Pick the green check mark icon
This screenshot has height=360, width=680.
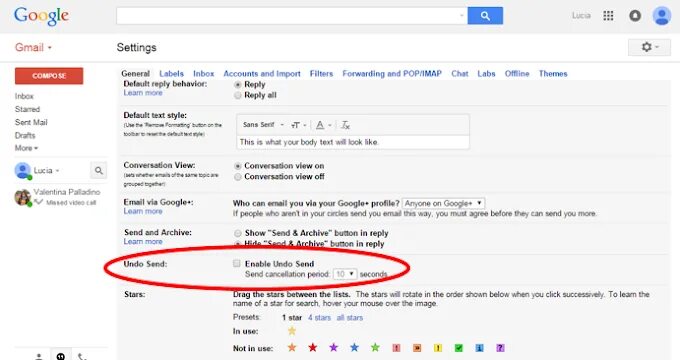[459, 348]
